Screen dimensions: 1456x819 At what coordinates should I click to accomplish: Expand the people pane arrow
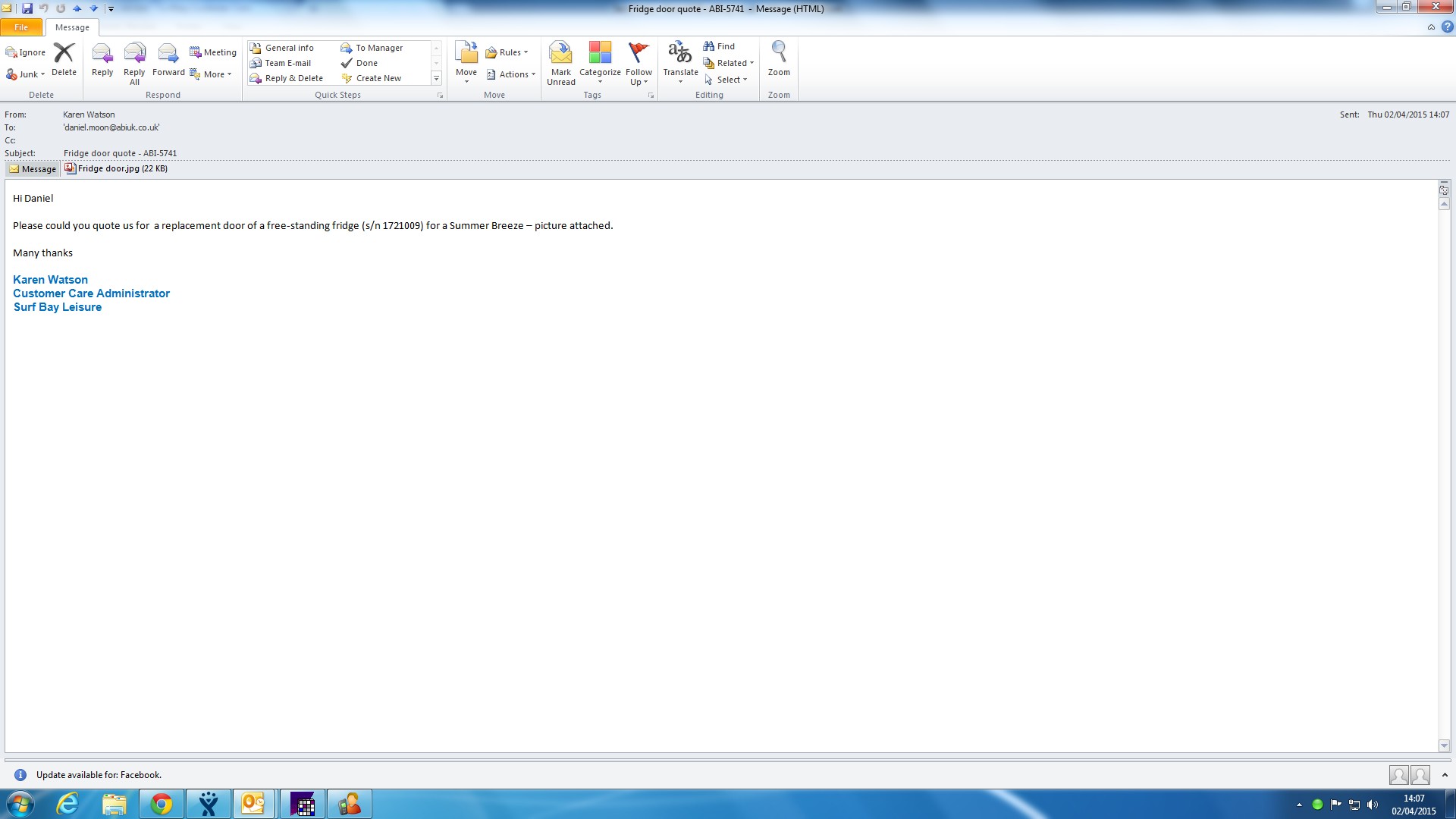pos(1444,775)
